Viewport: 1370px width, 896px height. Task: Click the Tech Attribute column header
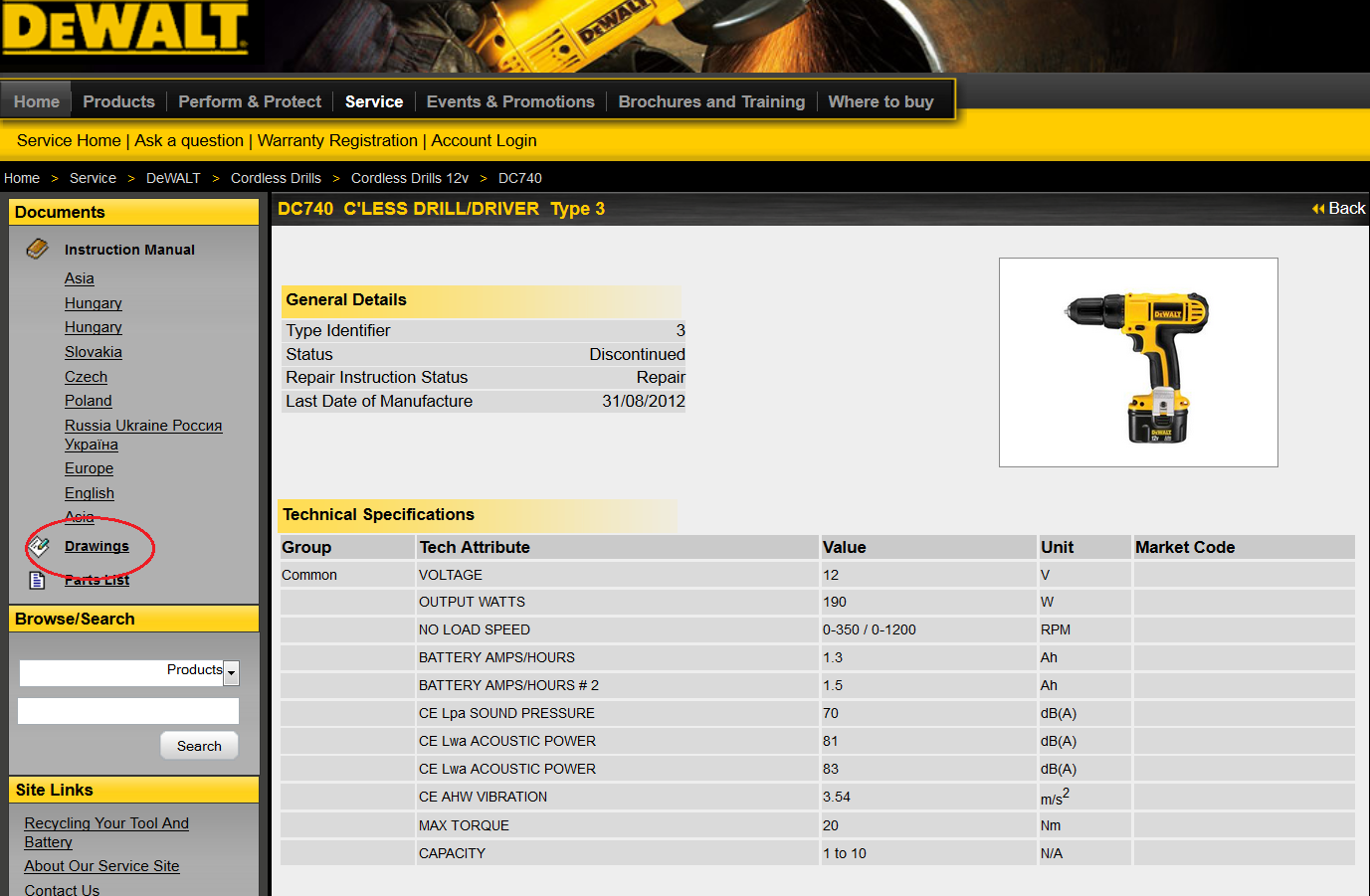[x=617, y=547]
